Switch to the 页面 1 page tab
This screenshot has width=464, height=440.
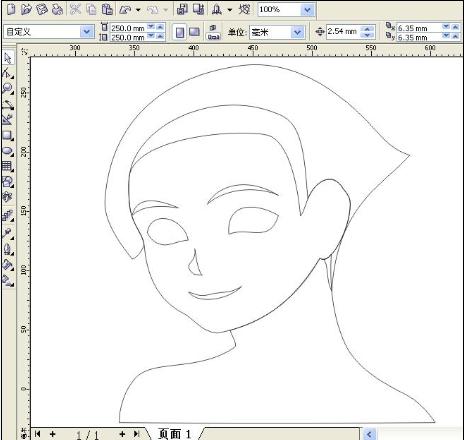[175, 434]
